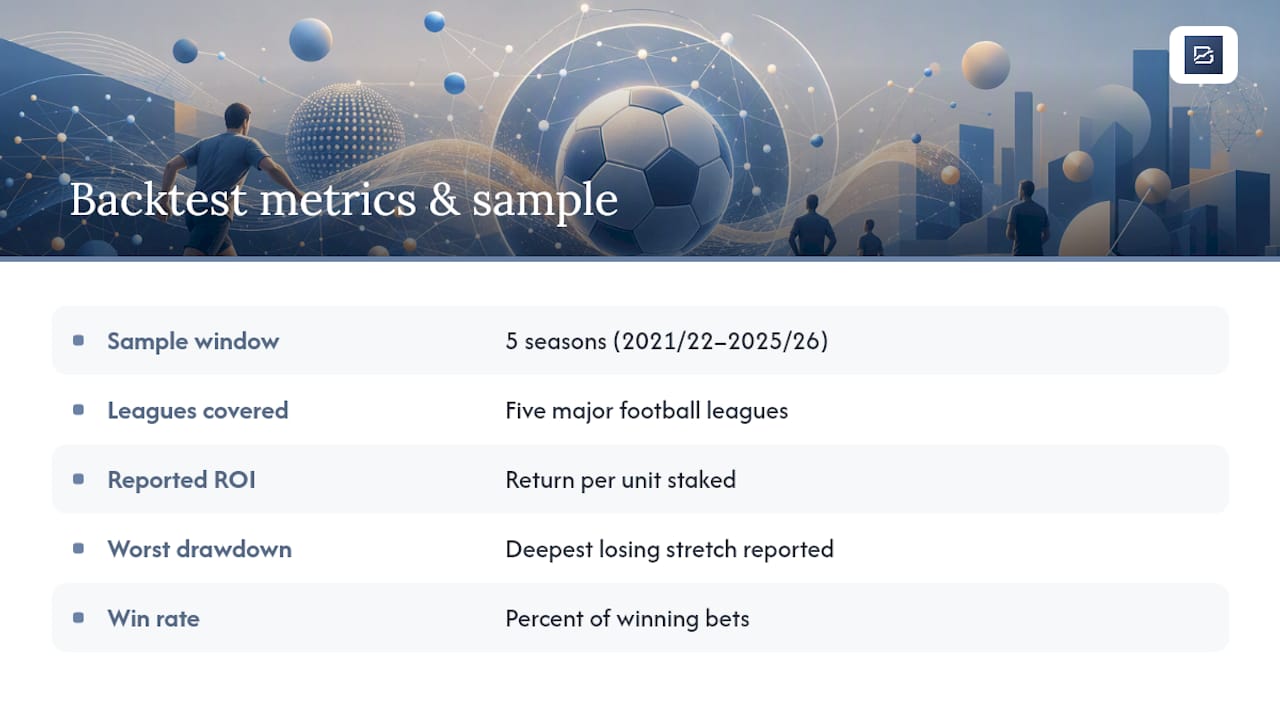Select the bullet beside Leagues covered
1280x720 pixels.
tap(79, 410)
